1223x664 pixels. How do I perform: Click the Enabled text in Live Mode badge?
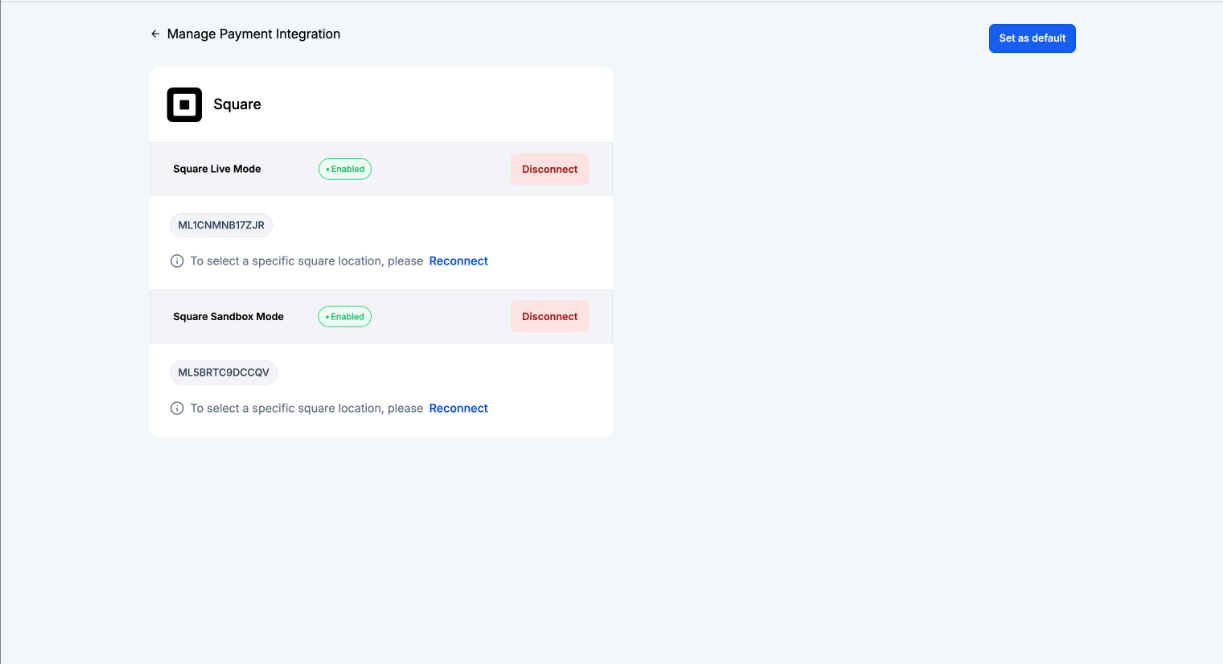pyautogui.click(x=348, y=169)
